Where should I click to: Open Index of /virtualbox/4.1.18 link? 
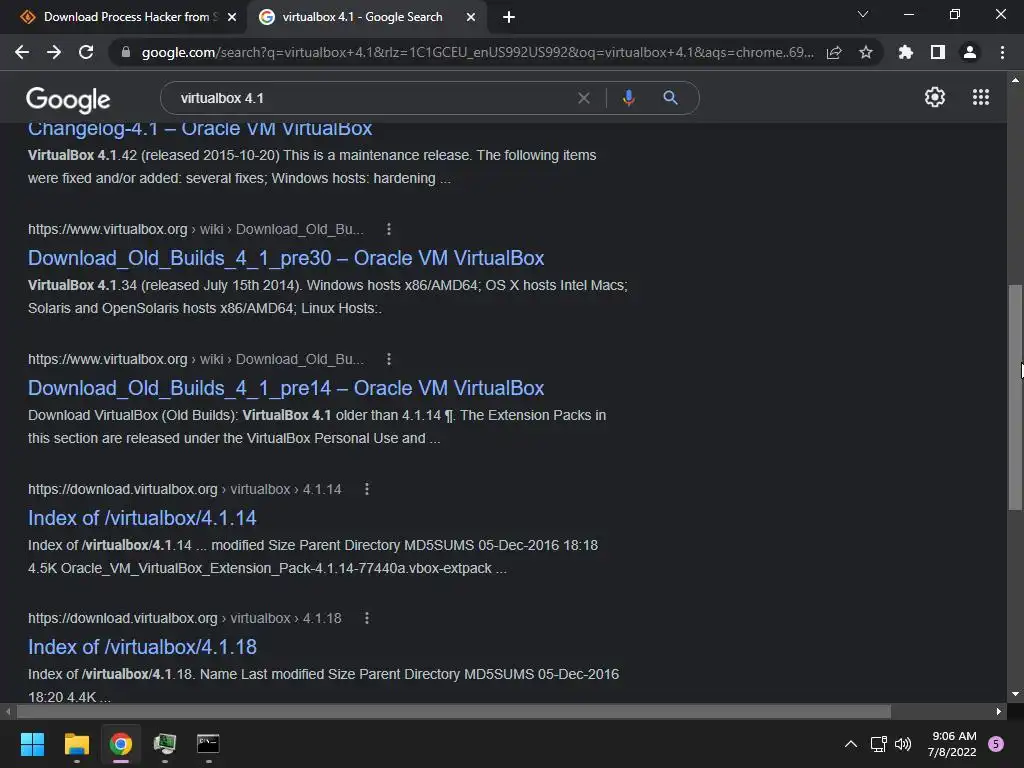click(x=142, y=647)
